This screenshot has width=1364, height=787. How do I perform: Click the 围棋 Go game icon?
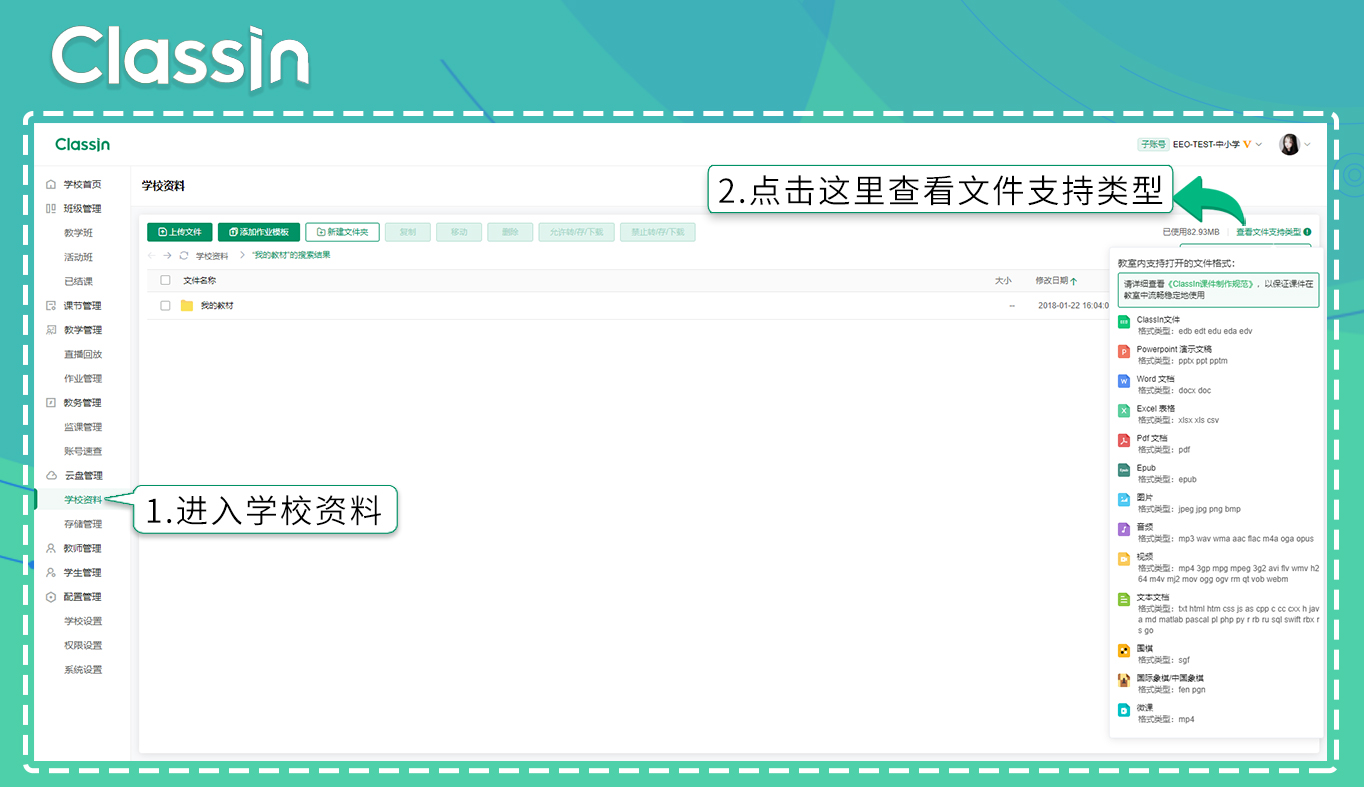point(1124,651)
